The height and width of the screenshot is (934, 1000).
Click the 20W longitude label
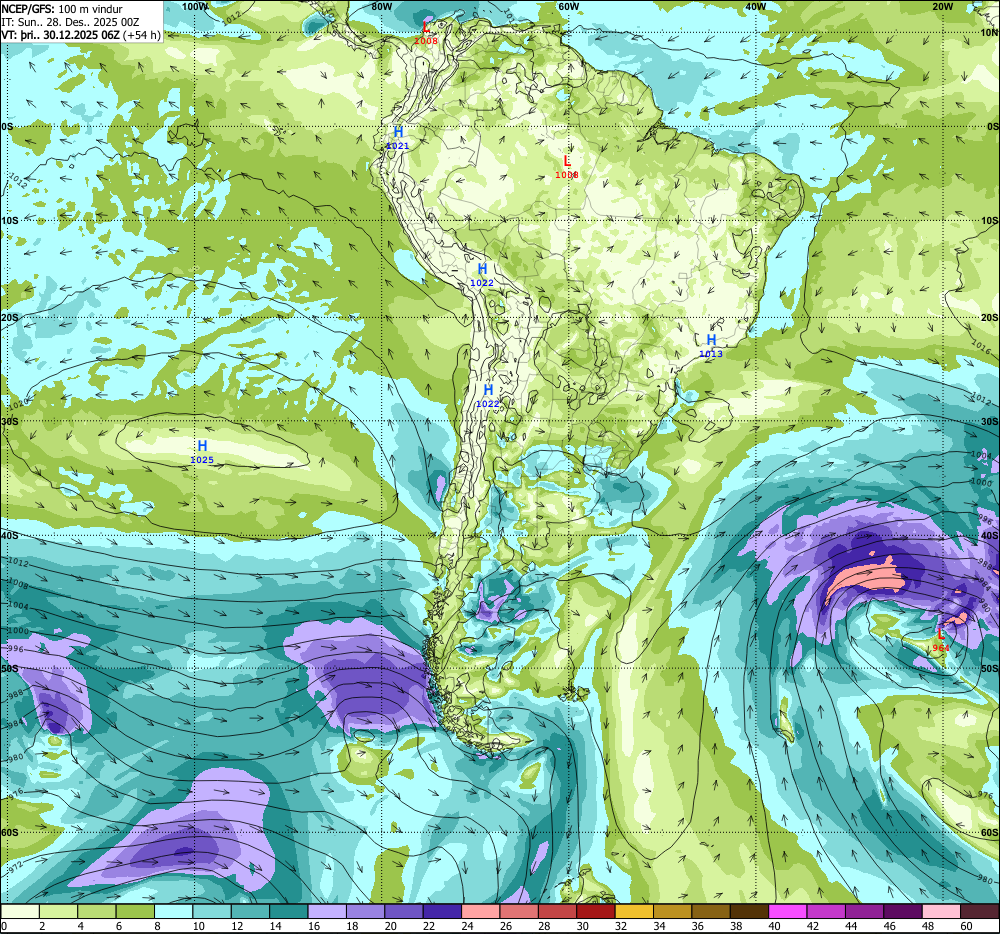942,6
